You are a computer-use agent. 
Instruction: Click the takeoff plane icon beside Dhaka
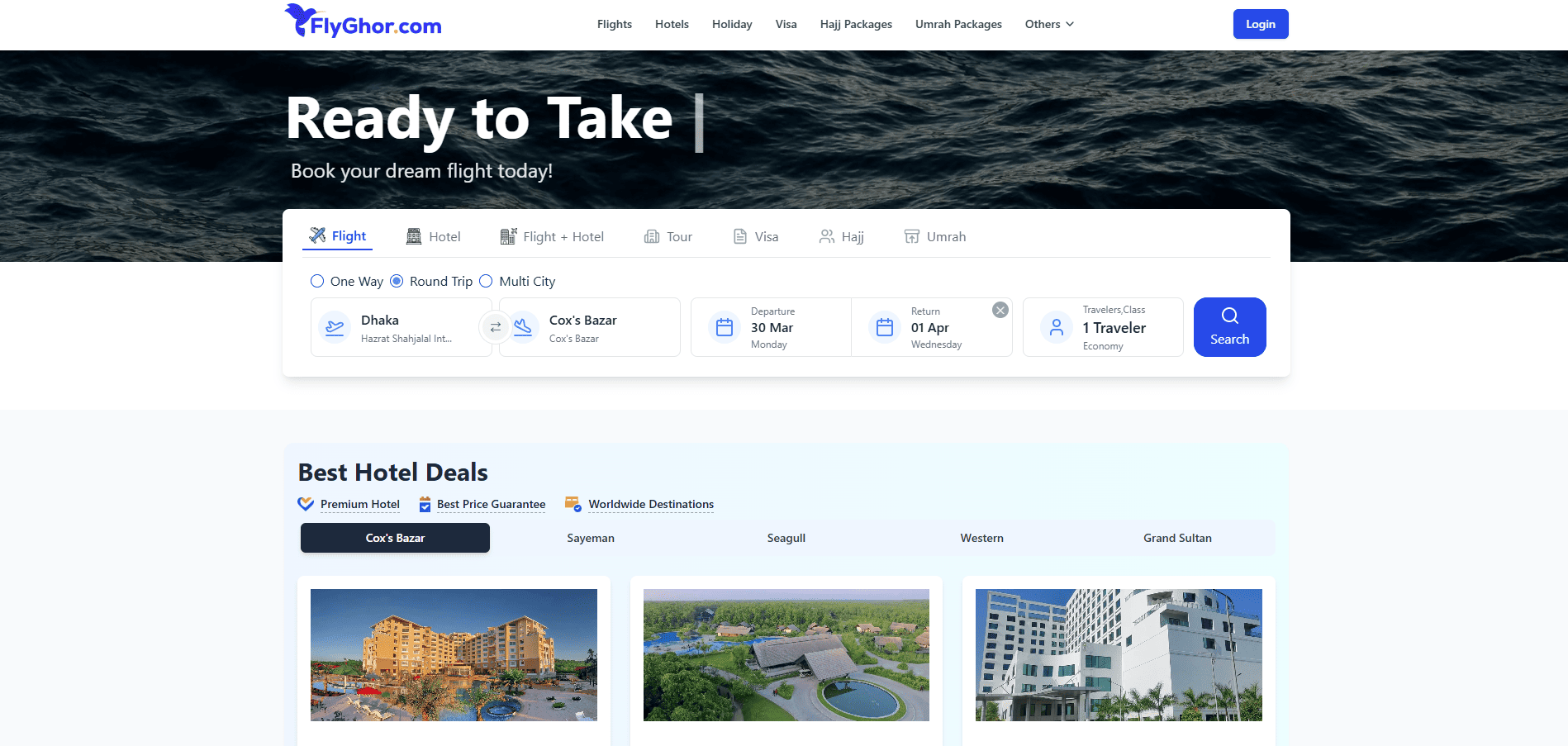335,327
